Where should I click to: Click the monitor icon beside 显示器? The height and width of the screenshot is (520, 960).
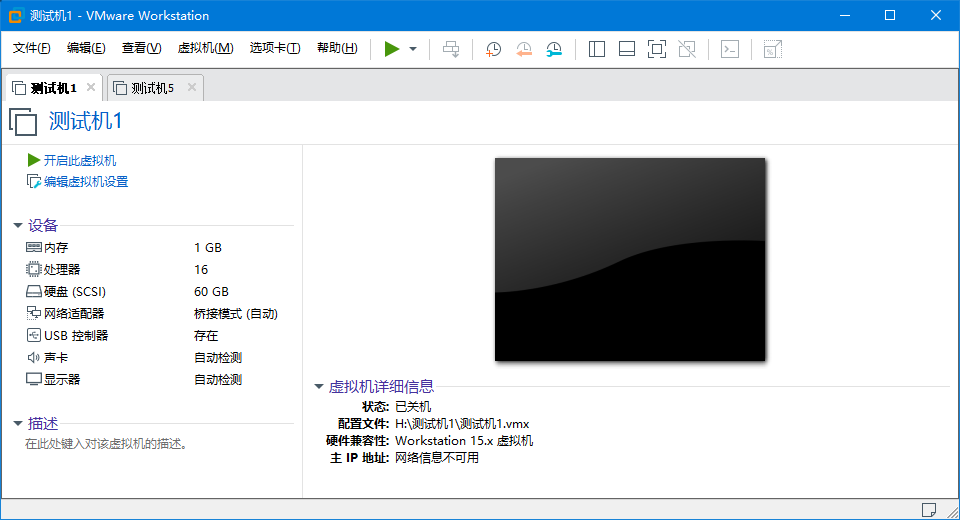[x=34, y=379]
